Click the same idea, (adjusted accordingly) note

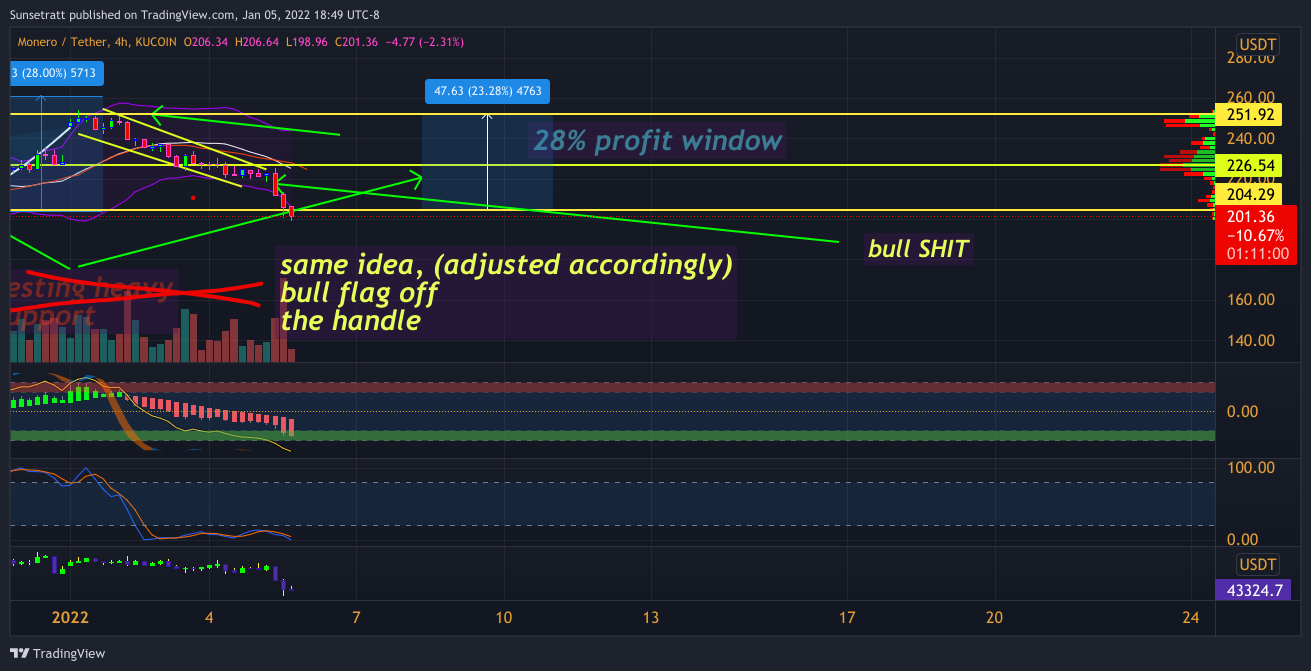[x=506, y=266]
